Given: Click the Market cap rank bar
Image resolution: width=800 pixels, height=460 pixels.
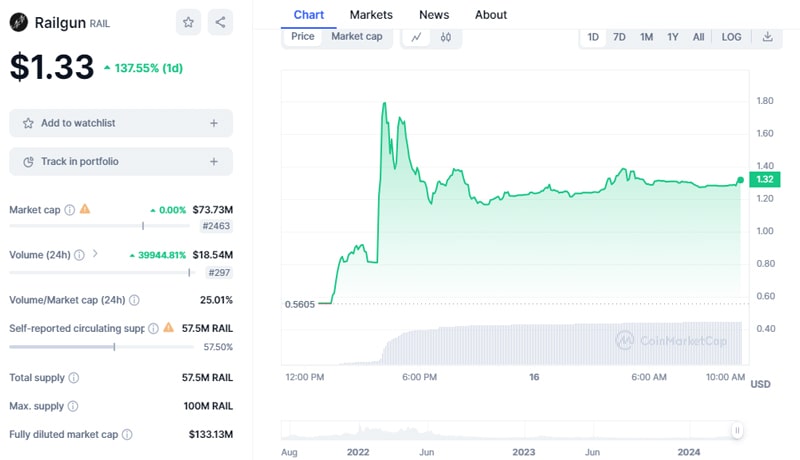Looking at the screenshot, I should coord(99,225).
